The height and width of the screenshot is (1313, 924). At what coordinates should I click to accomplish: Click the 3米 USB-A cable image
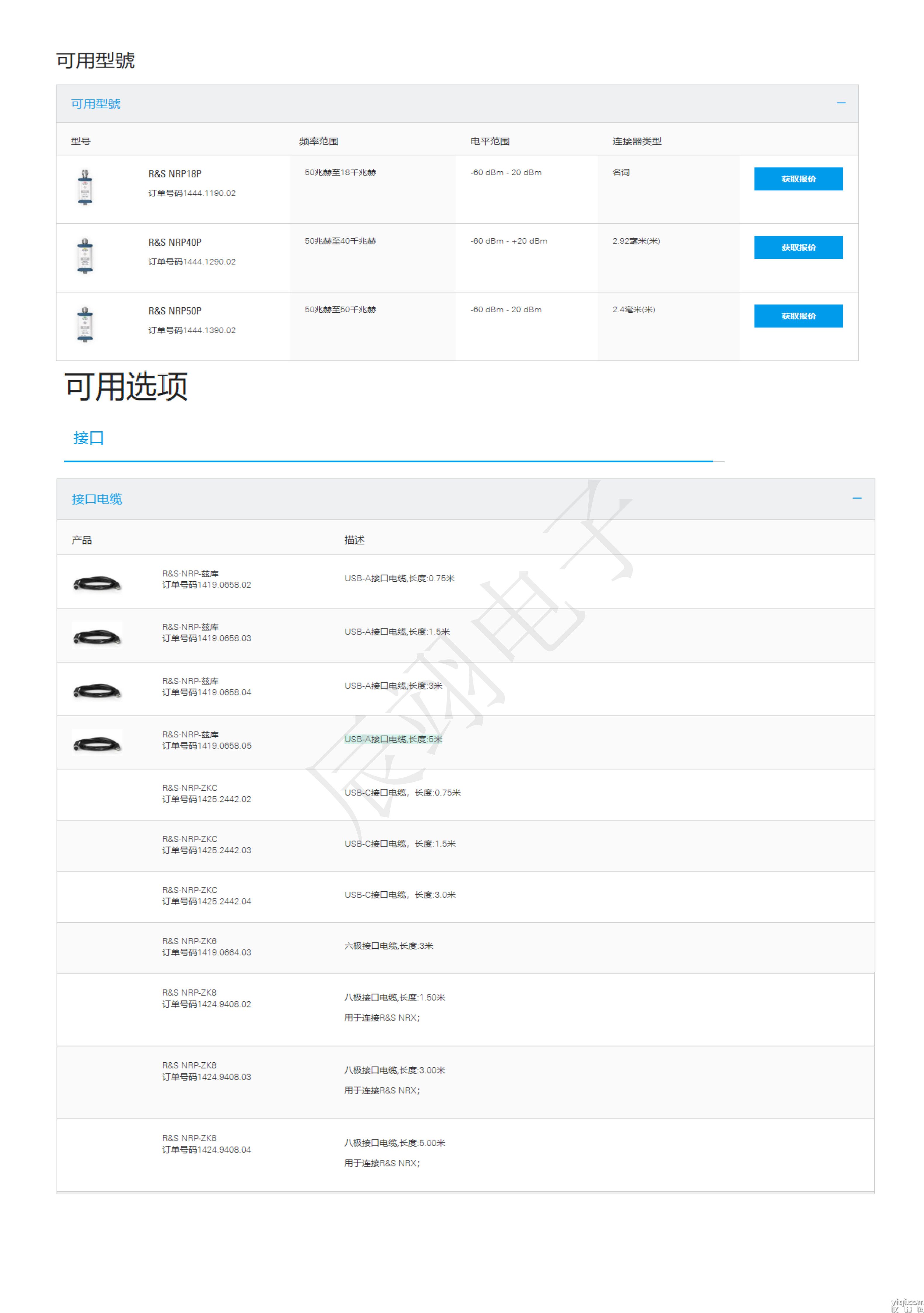97,691
